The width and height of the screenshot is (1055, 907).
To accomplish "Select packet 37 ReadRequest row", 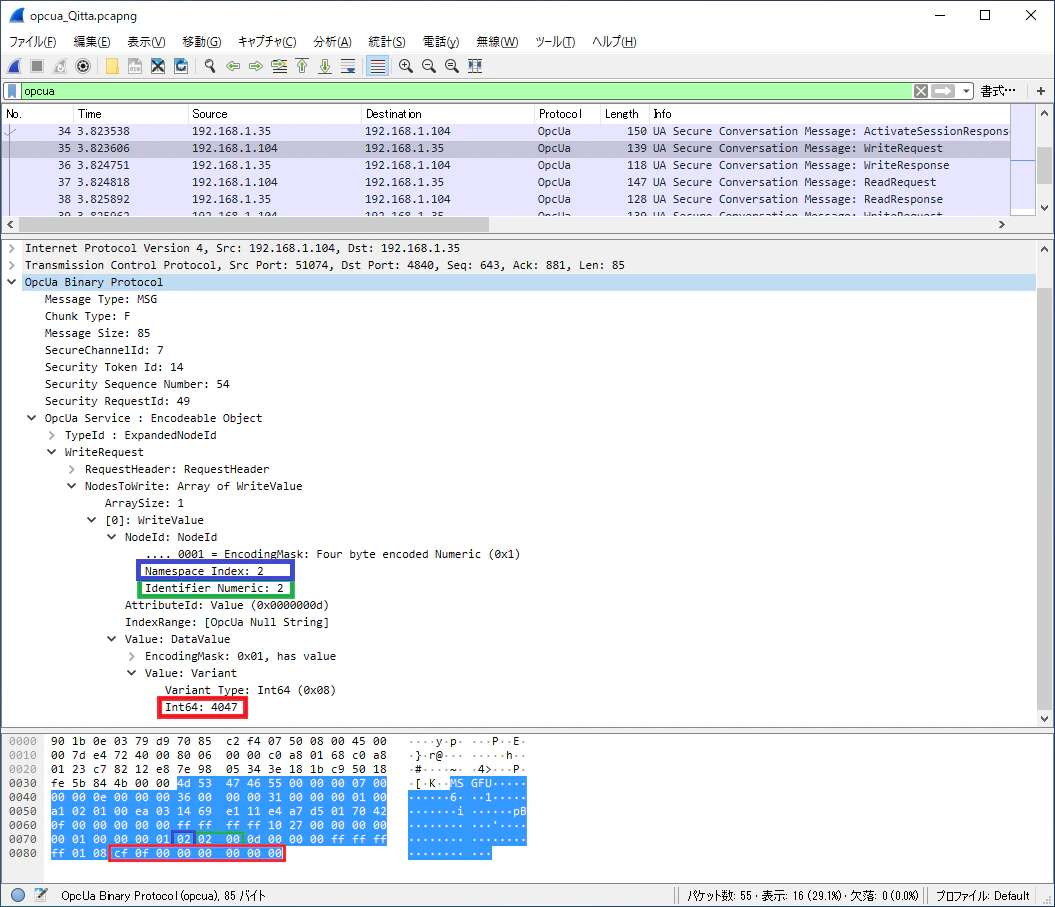I will coord(506,182).
